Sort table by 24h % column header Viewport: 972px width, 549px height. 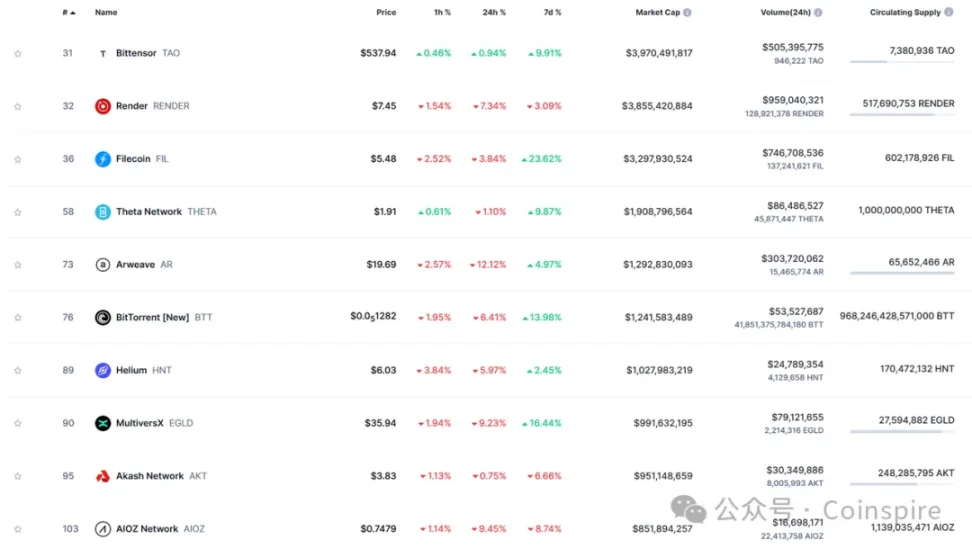pyautogui.click(x=493, y=13)
